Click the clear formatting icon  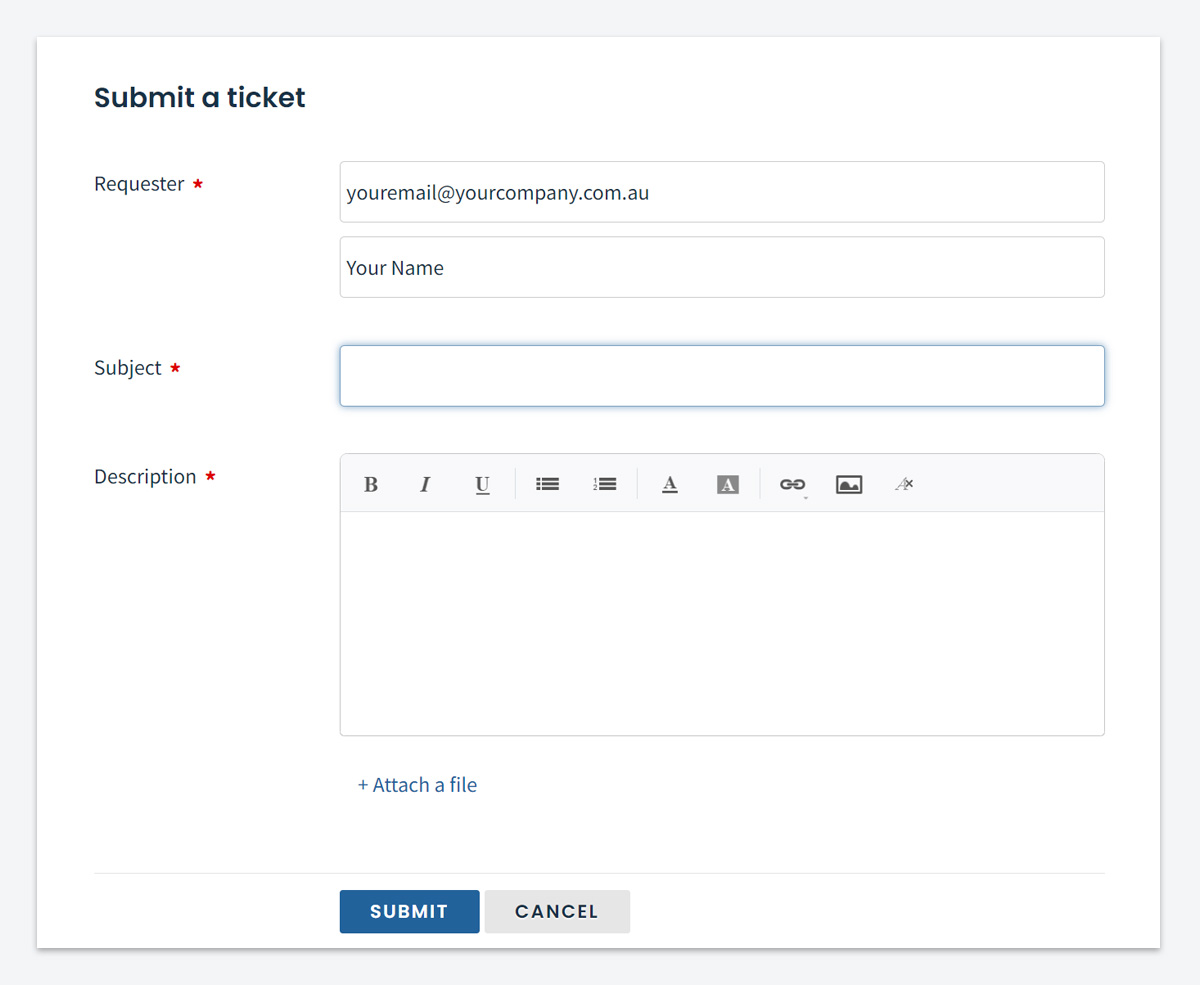pyautogui.click(x=903, y=484)
